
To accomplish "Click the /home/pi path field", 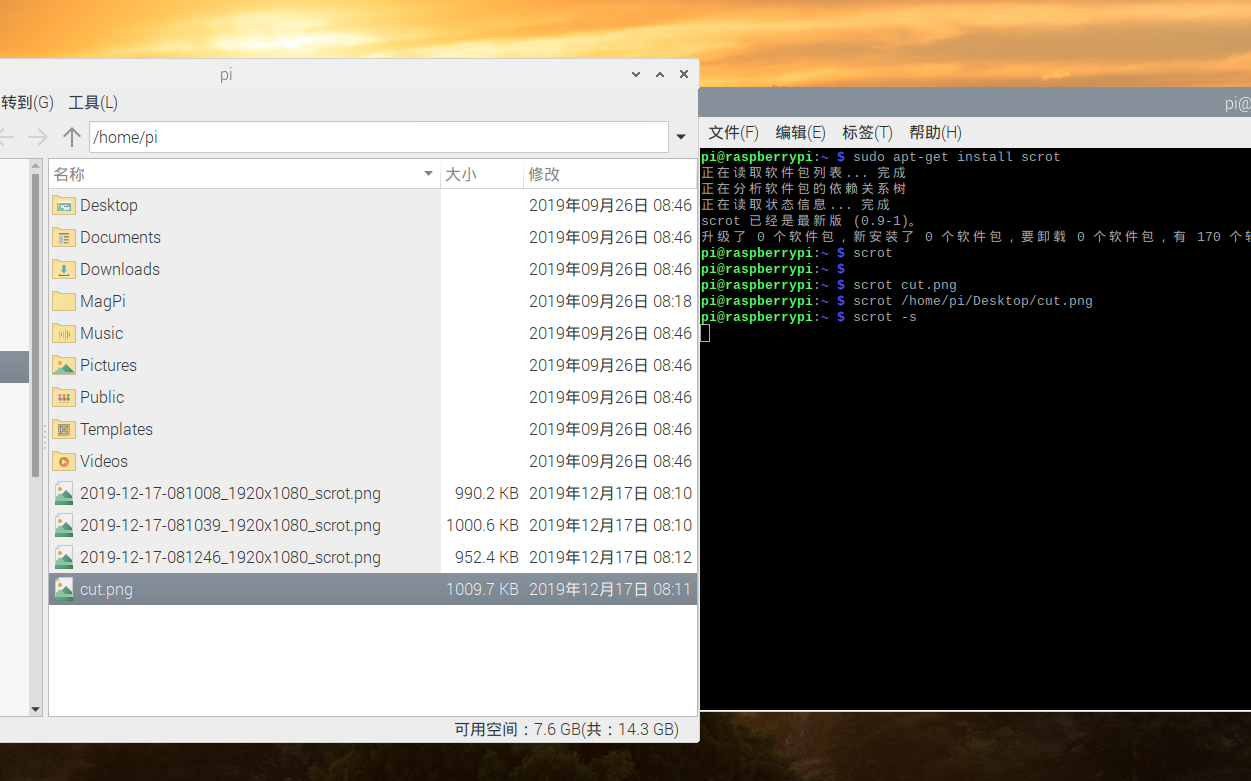I will click(379, 137).
